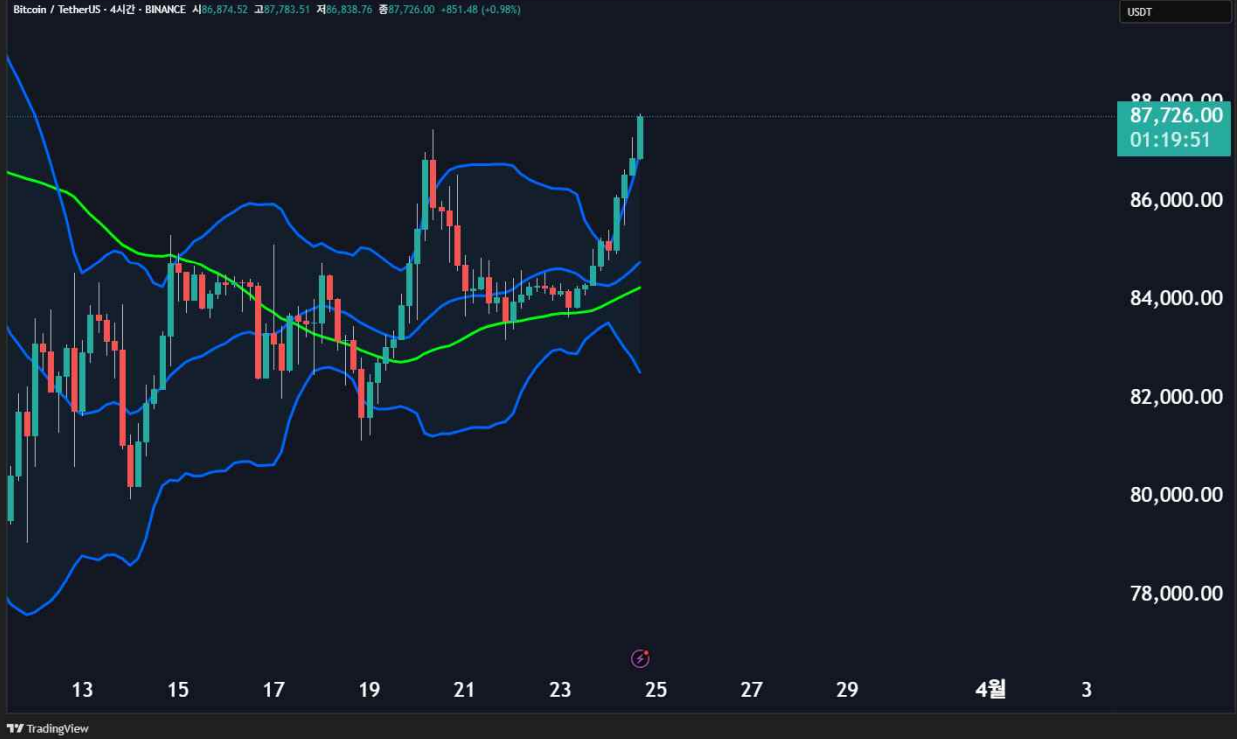Click the 4월 month label on time axis
Screen dimensions: 1237x739
coord(990,689)
